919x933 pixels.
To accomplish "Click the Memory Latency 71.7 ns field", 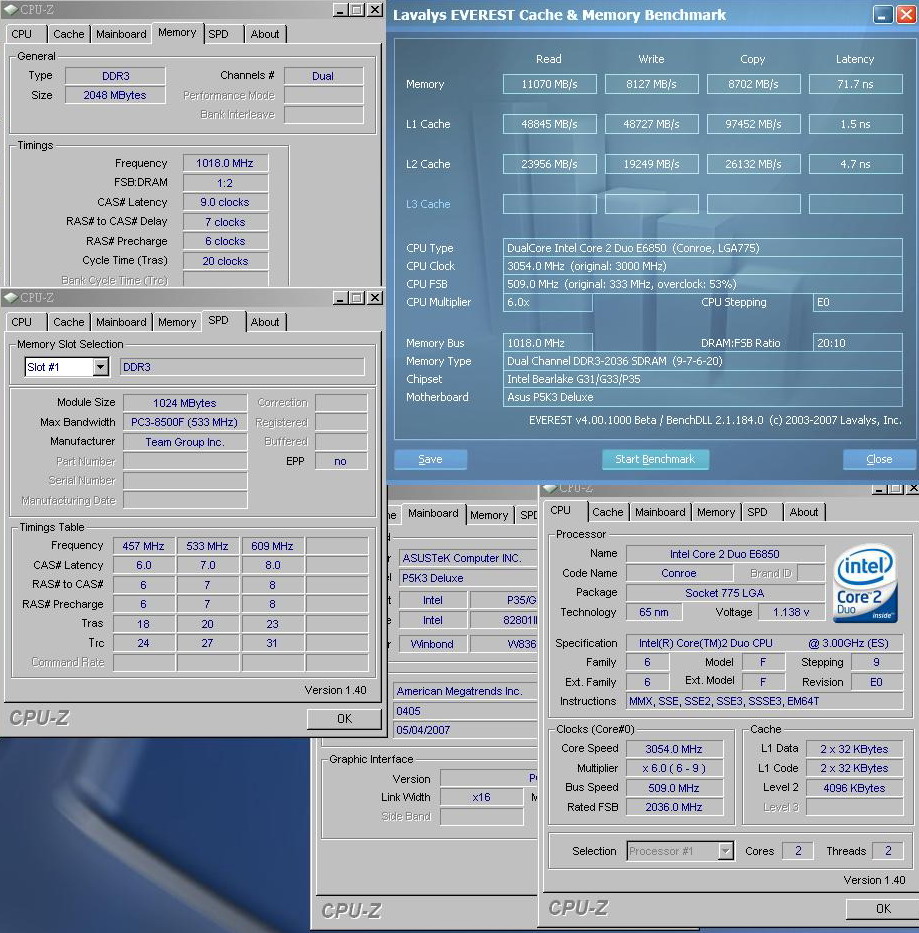I will pyautogui.click(x=855, y=84).
